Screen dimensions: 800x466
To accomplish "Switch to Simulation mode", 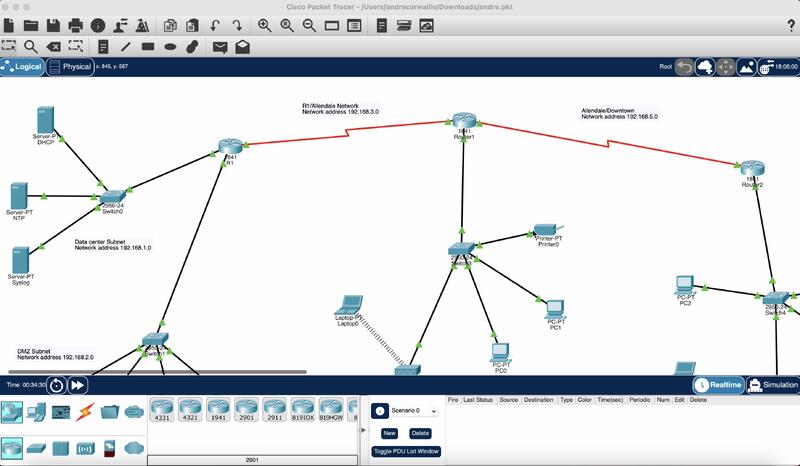I will 772,385.
